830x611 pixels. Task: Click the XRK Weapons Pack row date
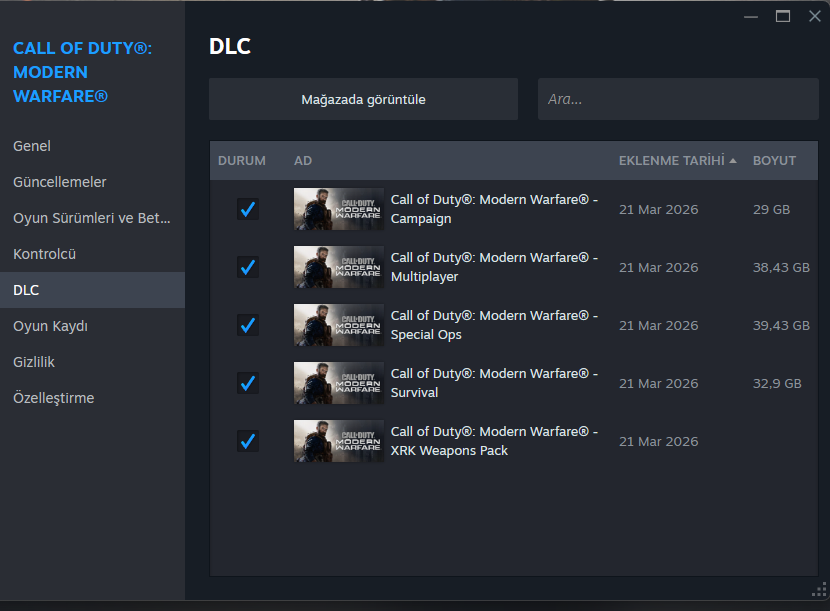[658, 442]
